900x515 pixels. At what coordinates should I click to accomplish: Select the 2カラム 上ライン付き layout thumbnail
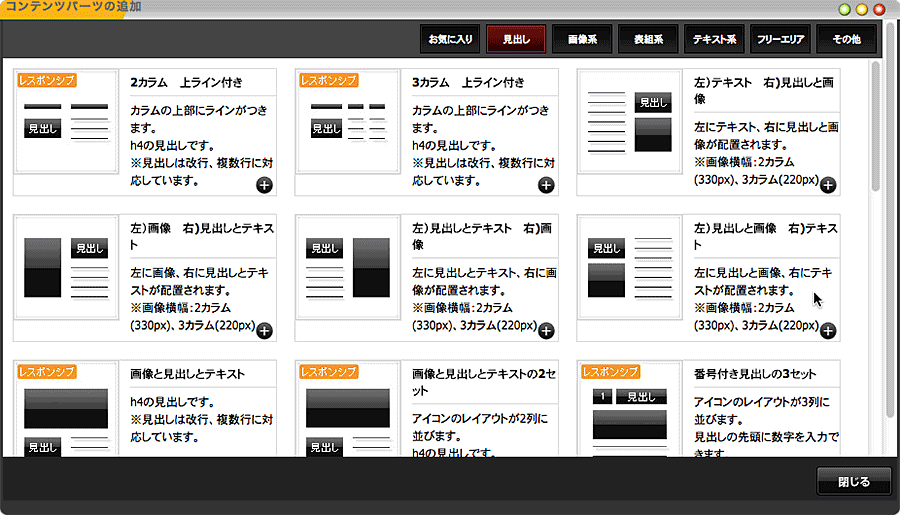[67, 121]
